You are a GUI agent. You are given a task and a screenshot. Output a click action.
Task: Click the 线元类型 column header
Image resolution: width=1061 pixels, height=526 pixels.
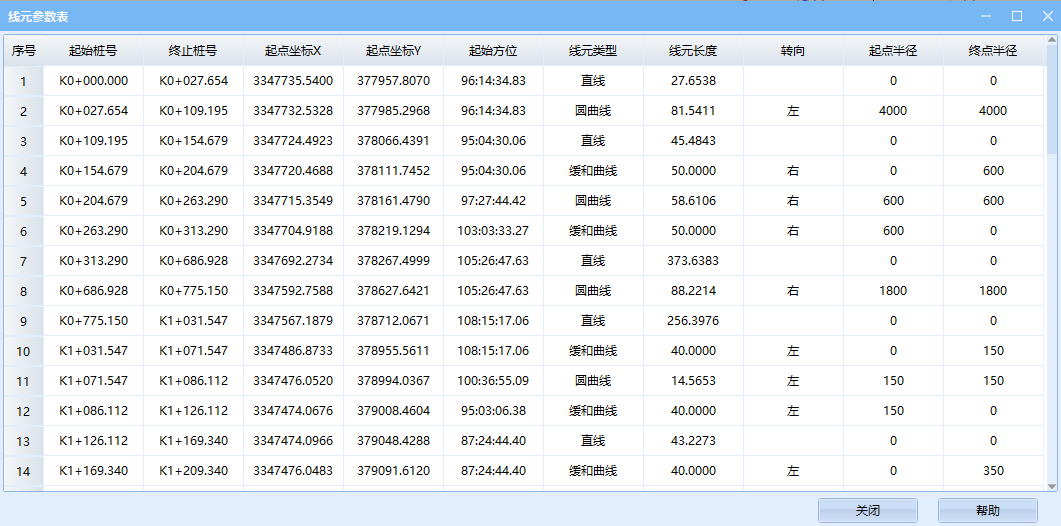pyautogui.click(x=593, y=51)
